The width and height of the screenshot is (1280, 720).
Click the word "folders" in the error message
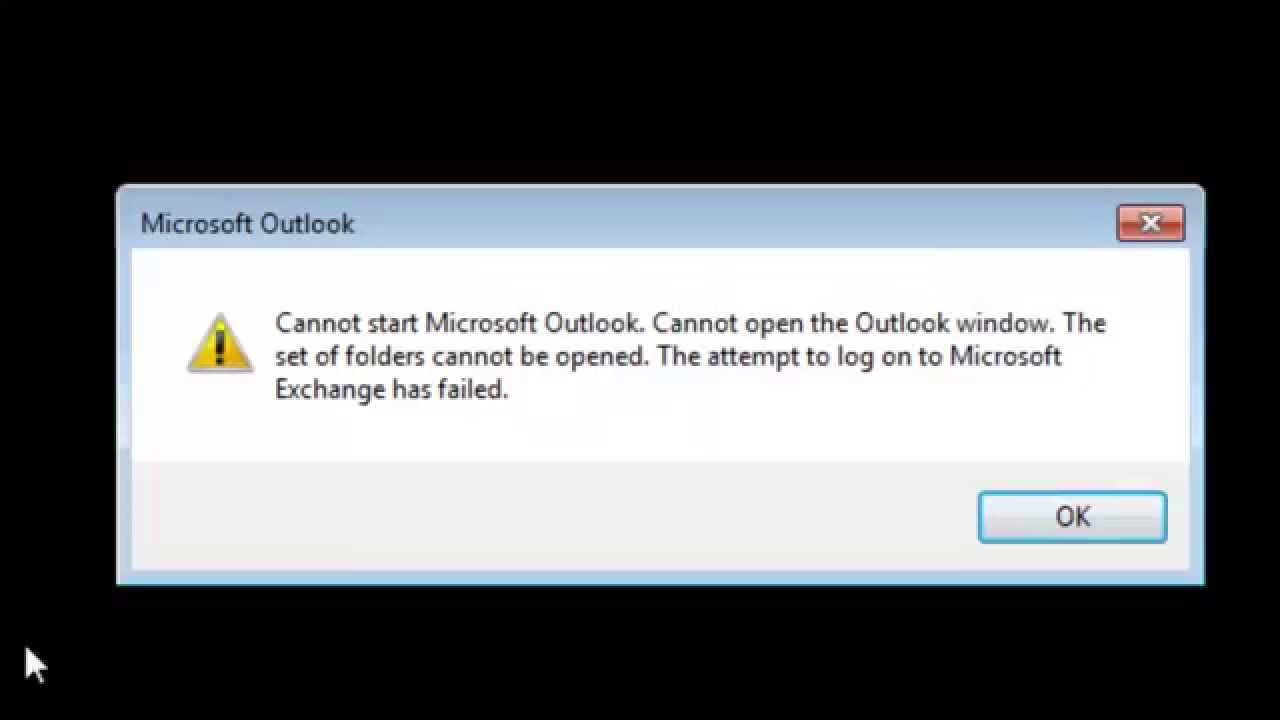pos(385,357)
